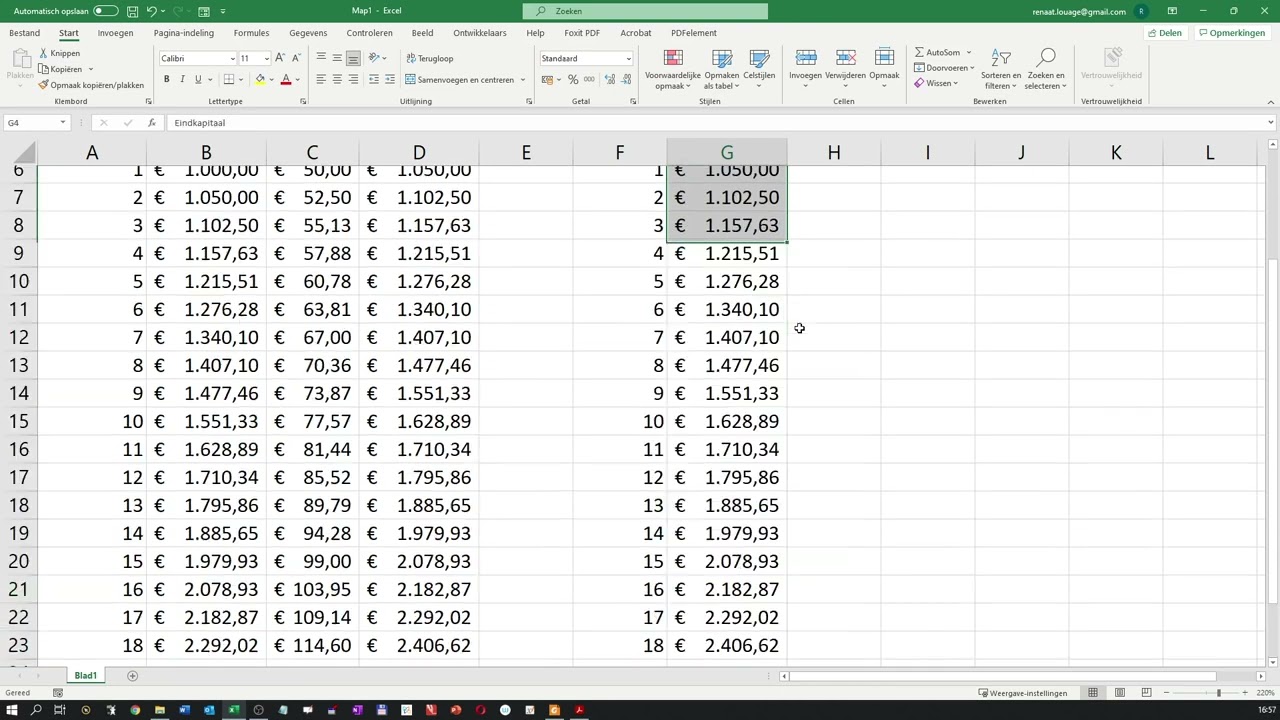The width and height of the screenshot is (1280, 720).
Task: Apply thousands separator style
Action: [588, 79]
